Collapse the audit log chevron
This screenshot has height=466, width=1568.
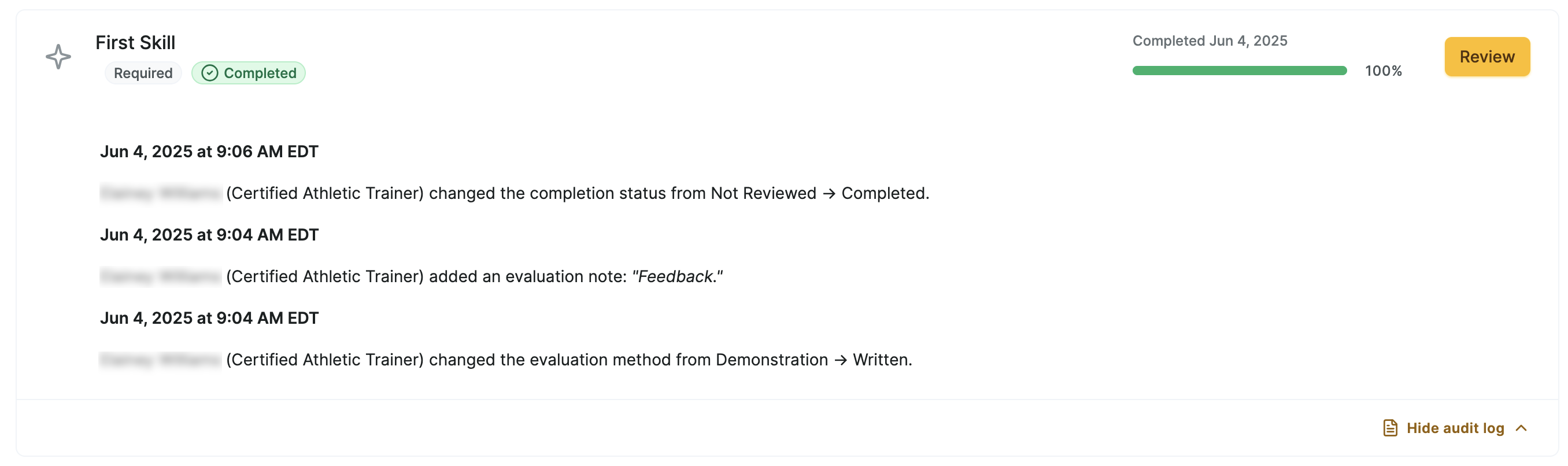[1521, 428]
